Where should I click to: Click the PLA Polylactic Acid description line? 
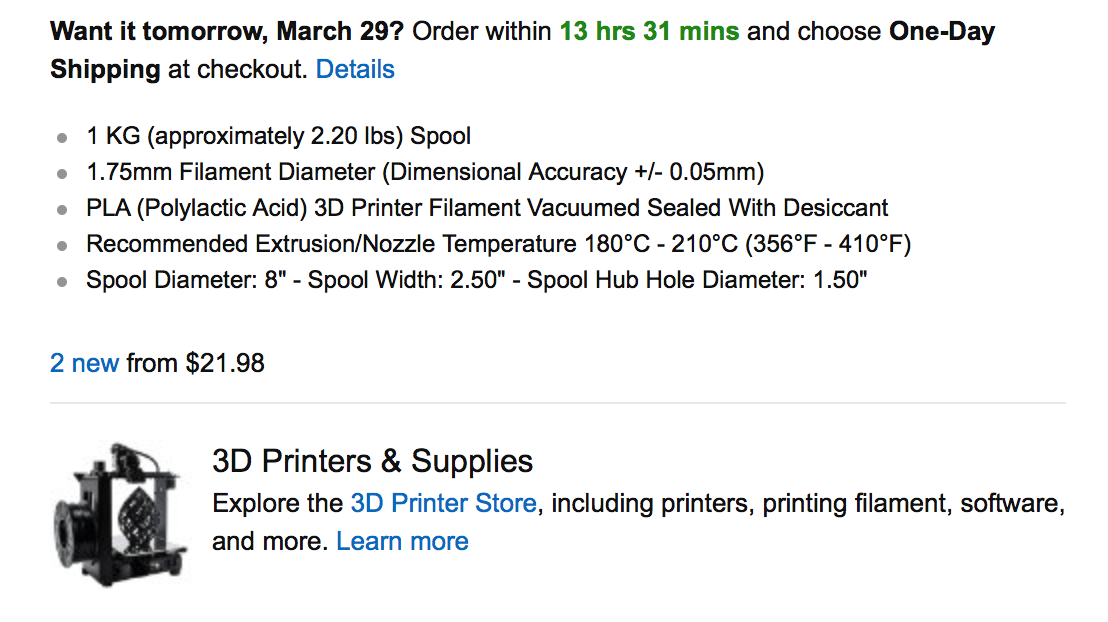(x=487, y=208)
